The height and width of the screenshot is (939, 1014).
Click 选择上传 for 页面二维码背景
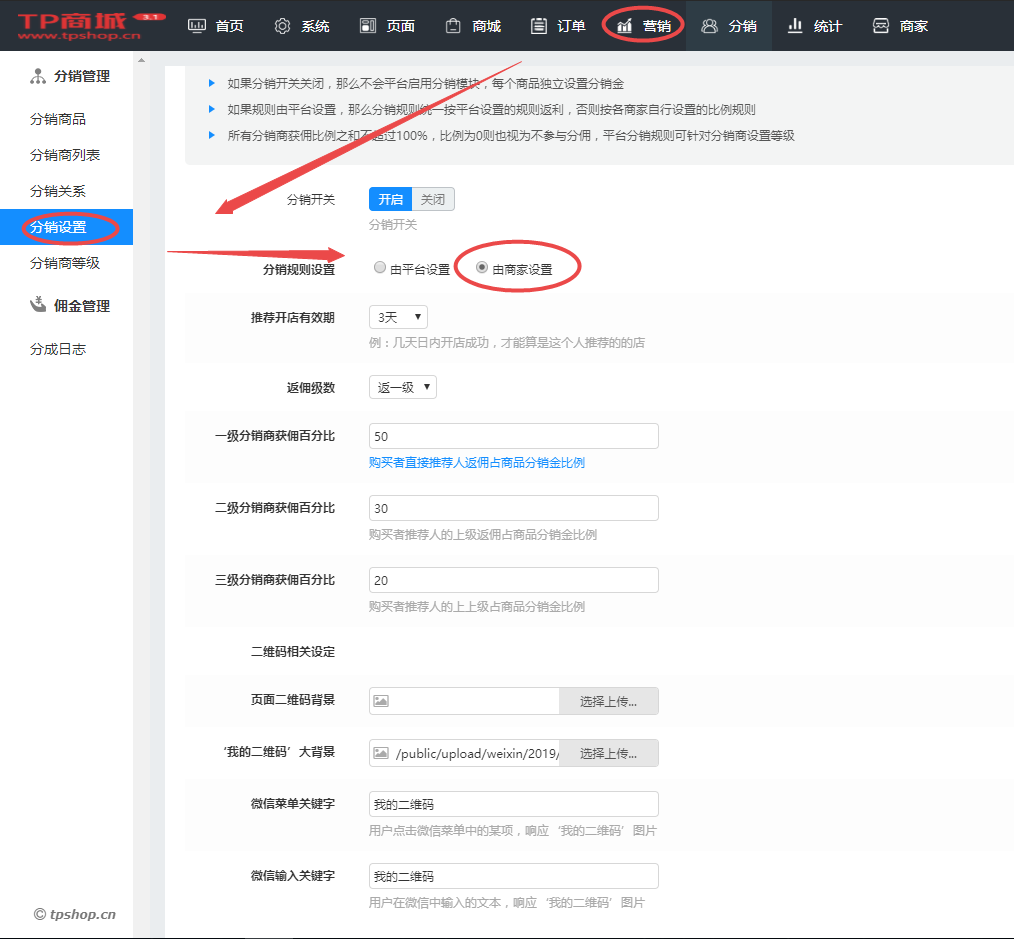(x=608, y=701)
